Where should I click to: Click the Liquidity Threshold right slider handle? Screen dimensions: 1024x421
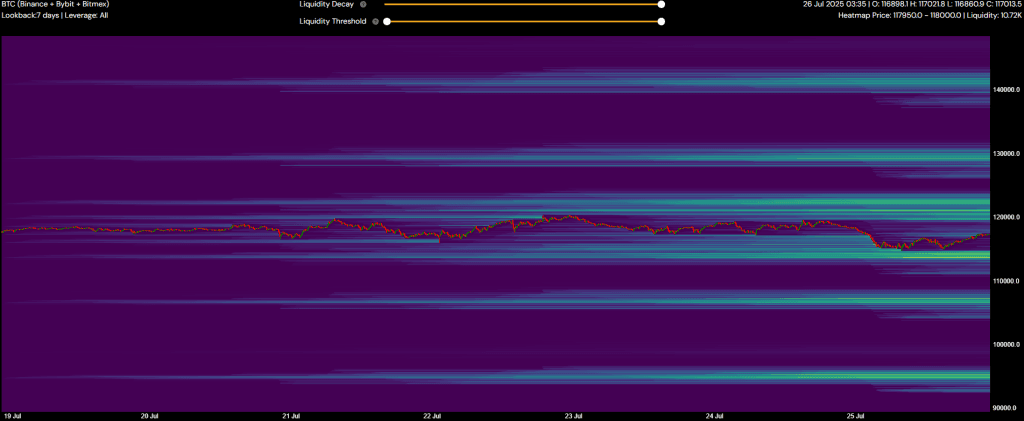pyautogui.click(x=661, y=22)
